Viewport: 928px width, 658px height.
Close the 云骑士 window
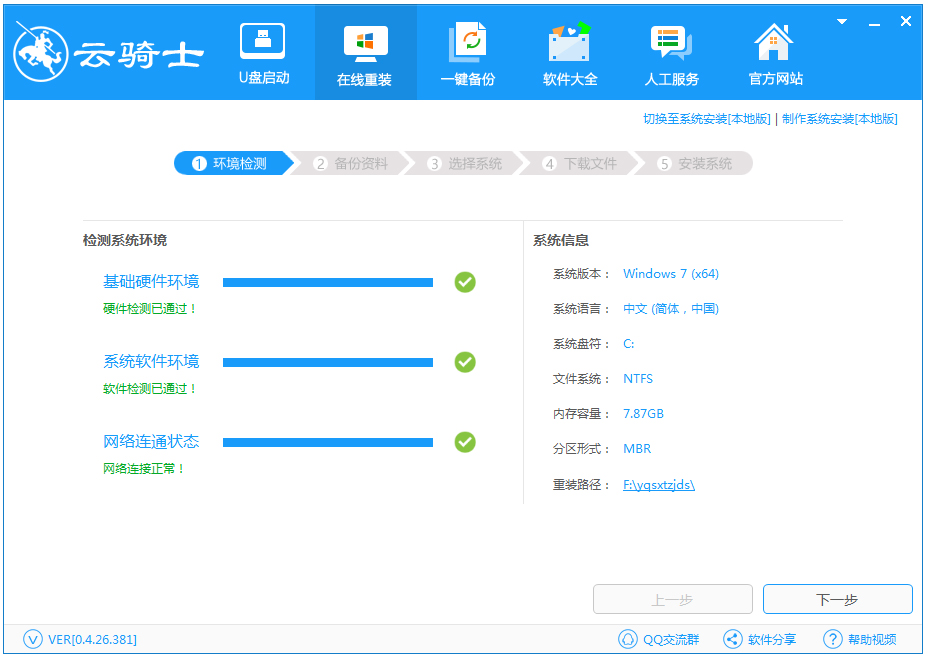[906, 21]
